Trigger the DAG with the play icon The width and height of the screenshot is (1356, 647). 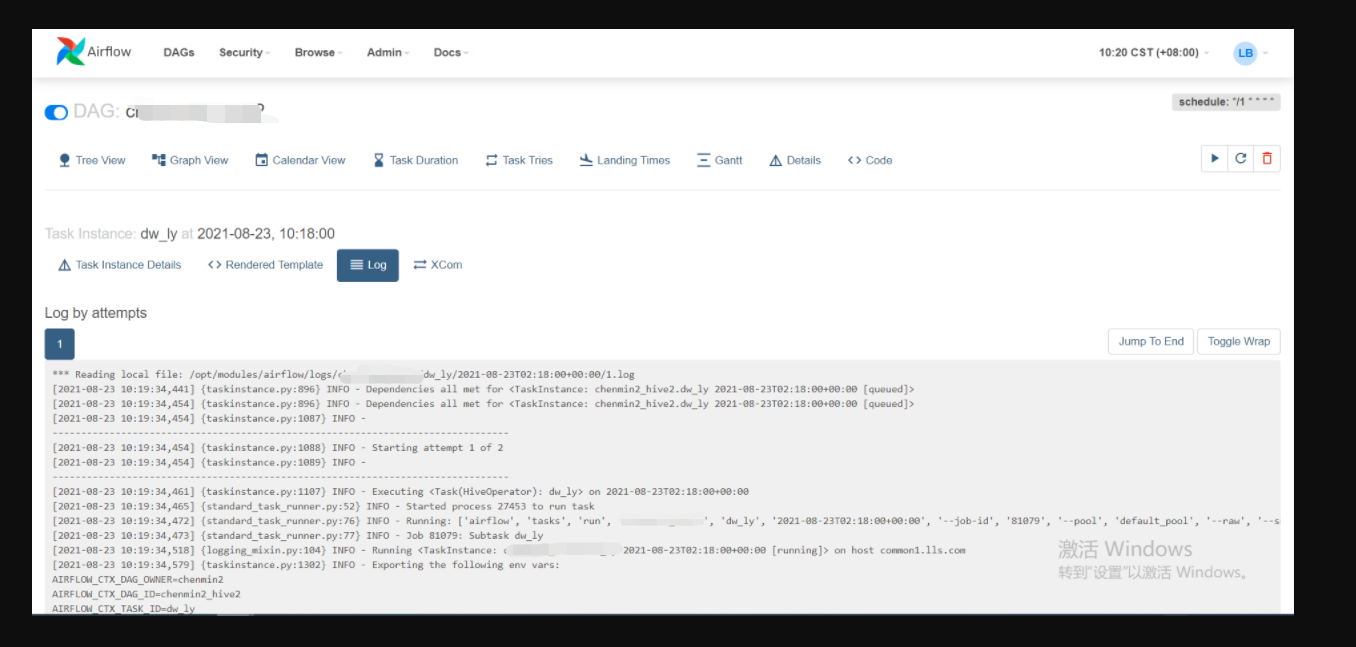pyautogui.click(x=1214, y=158)
